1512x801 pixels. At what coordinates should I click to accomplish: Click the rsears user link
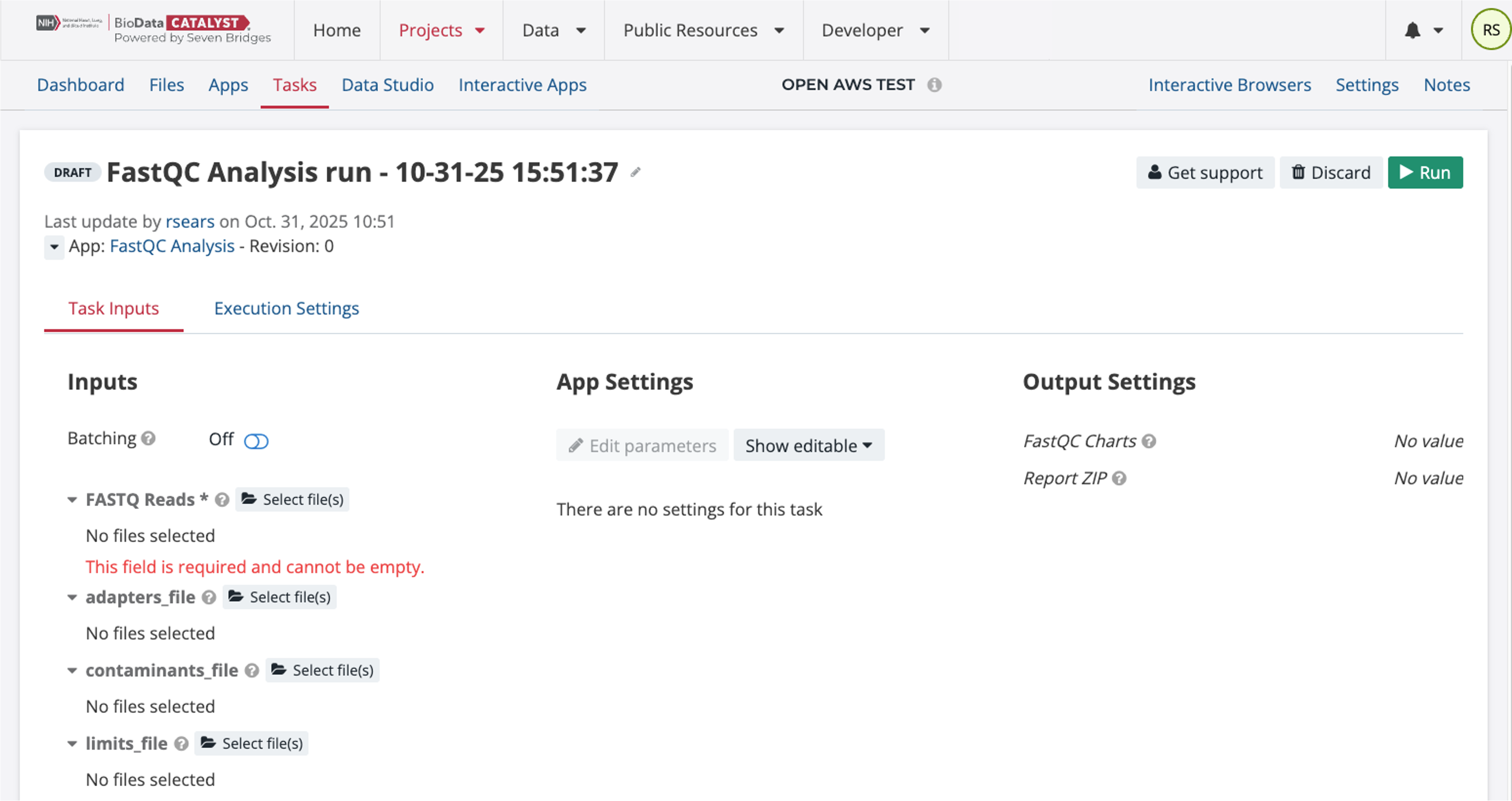189,221
